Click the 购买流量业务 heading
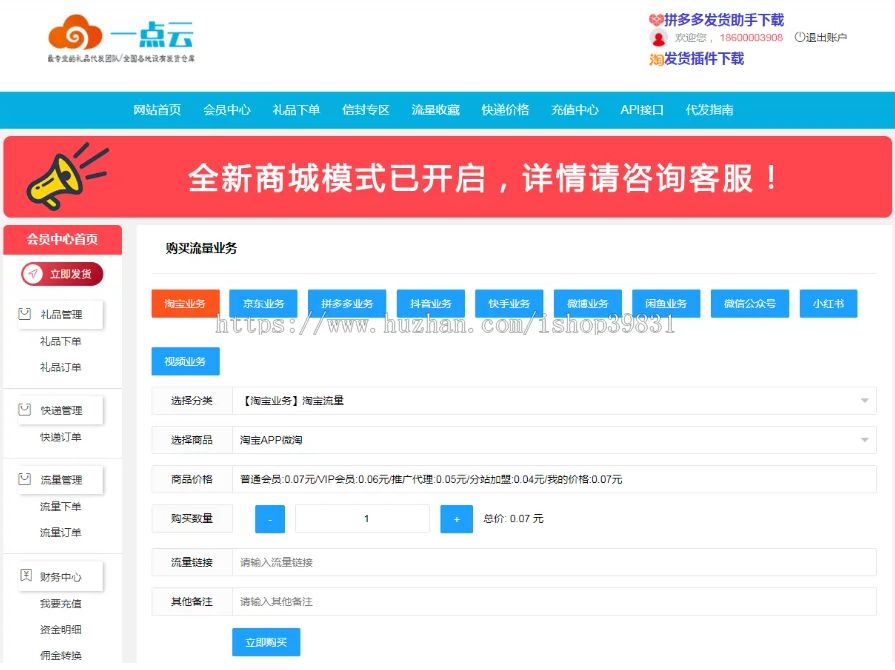The height and width of the screenshot is (670, 895). (x=201, y=248)
